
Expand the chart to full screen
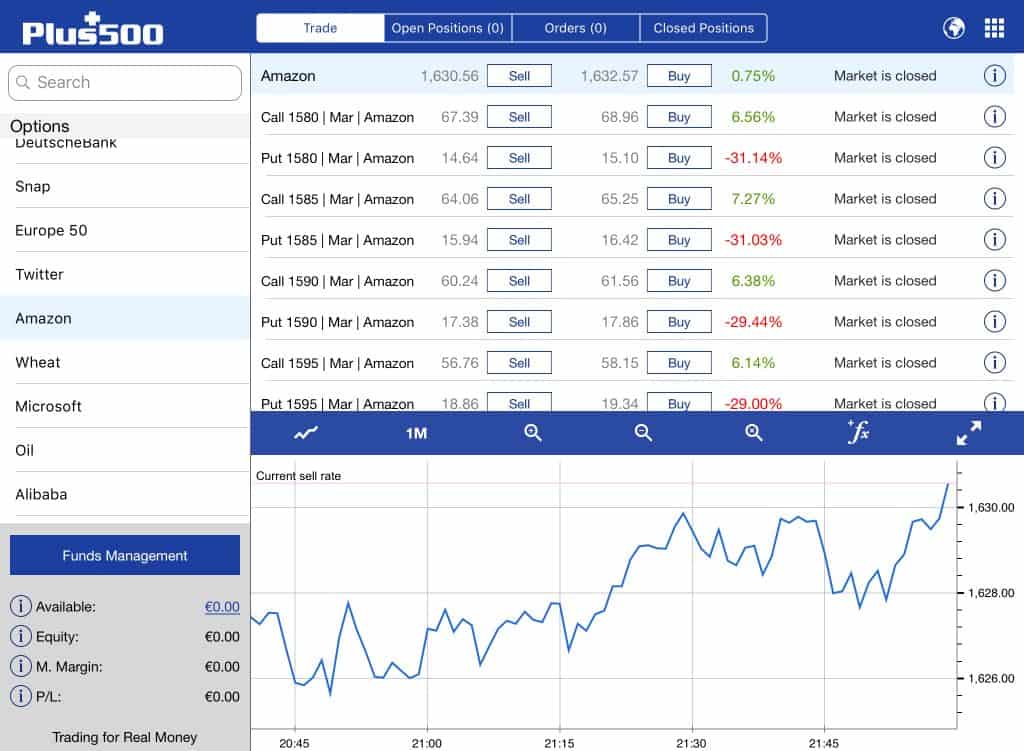pos(968,433)
